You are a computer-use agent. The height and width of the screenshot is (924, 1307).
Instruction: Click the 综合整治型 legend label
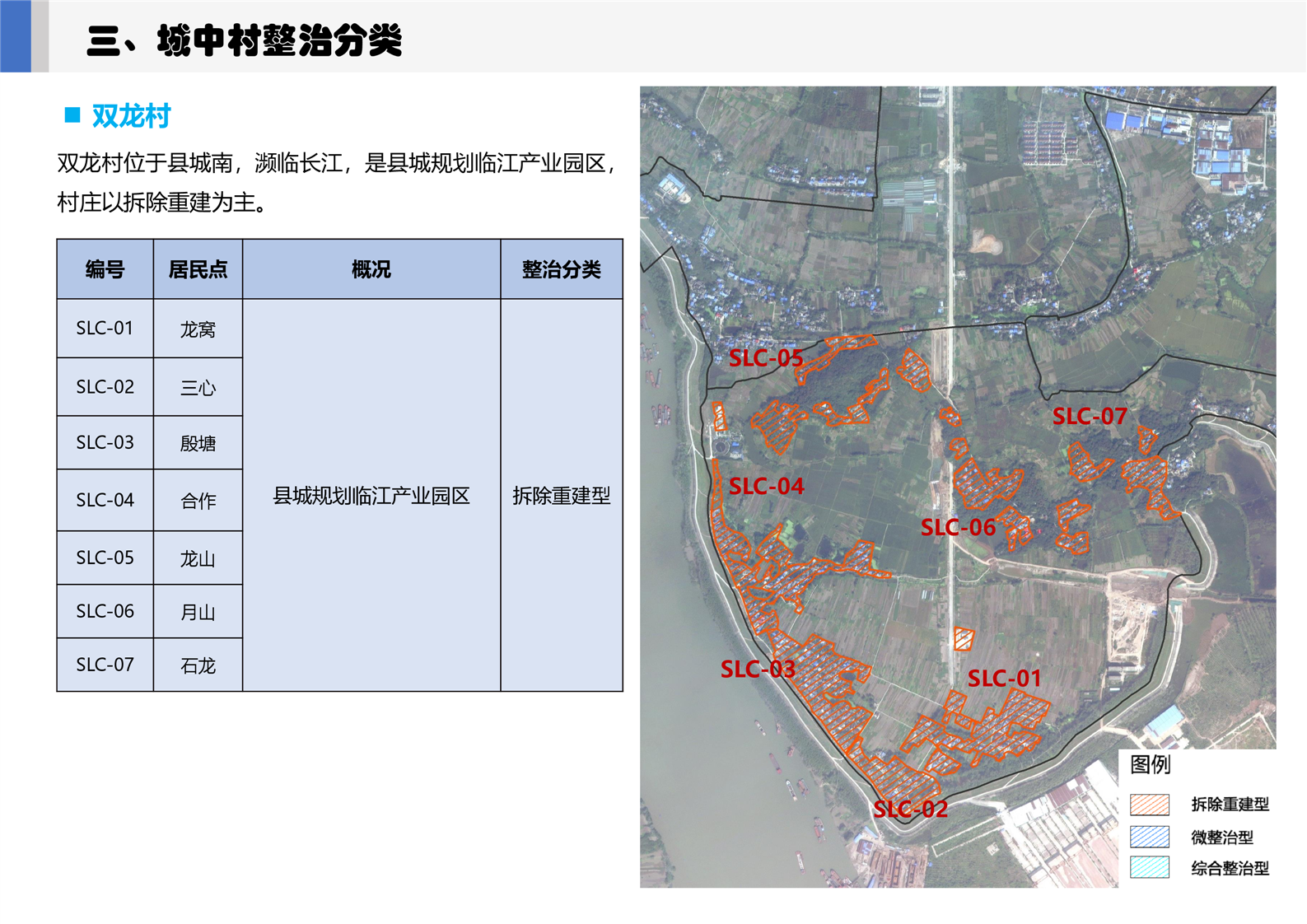tap(1230, 868)
